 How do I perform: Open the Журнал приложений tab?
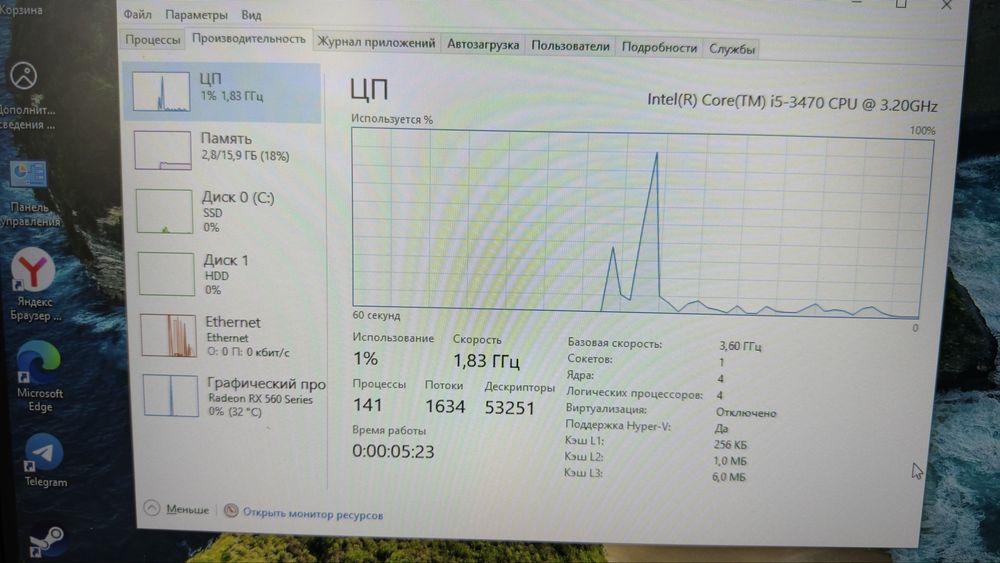(x=376, y=43)
